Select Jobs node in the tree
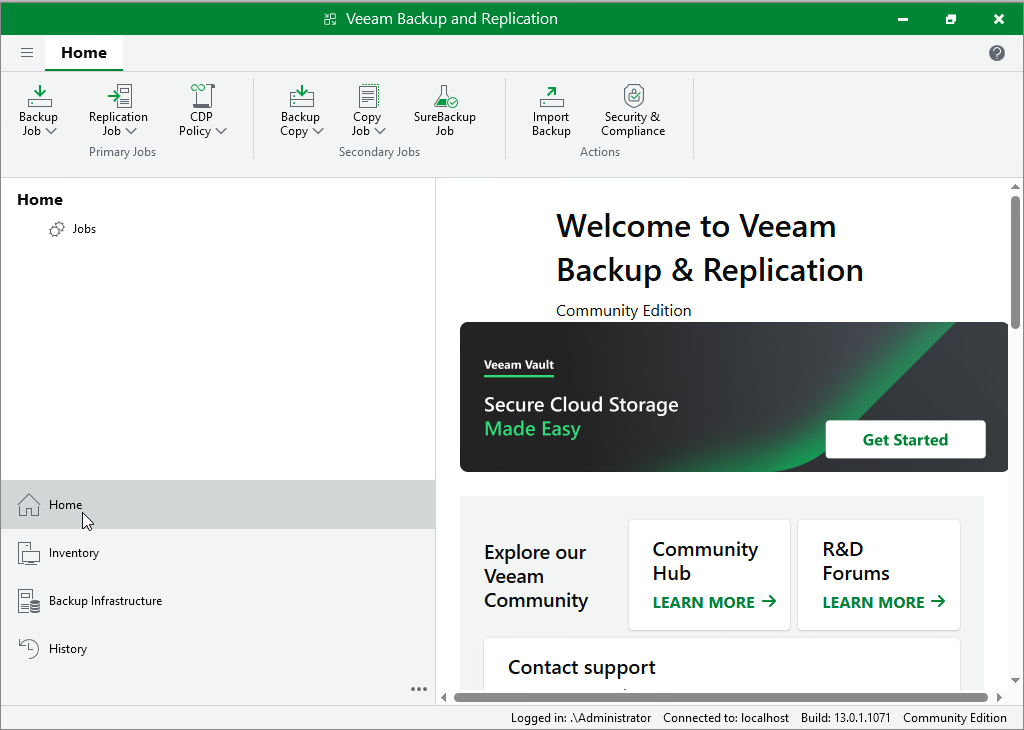The width and height of the screenshot is (1024, 730). coord(84,229)
